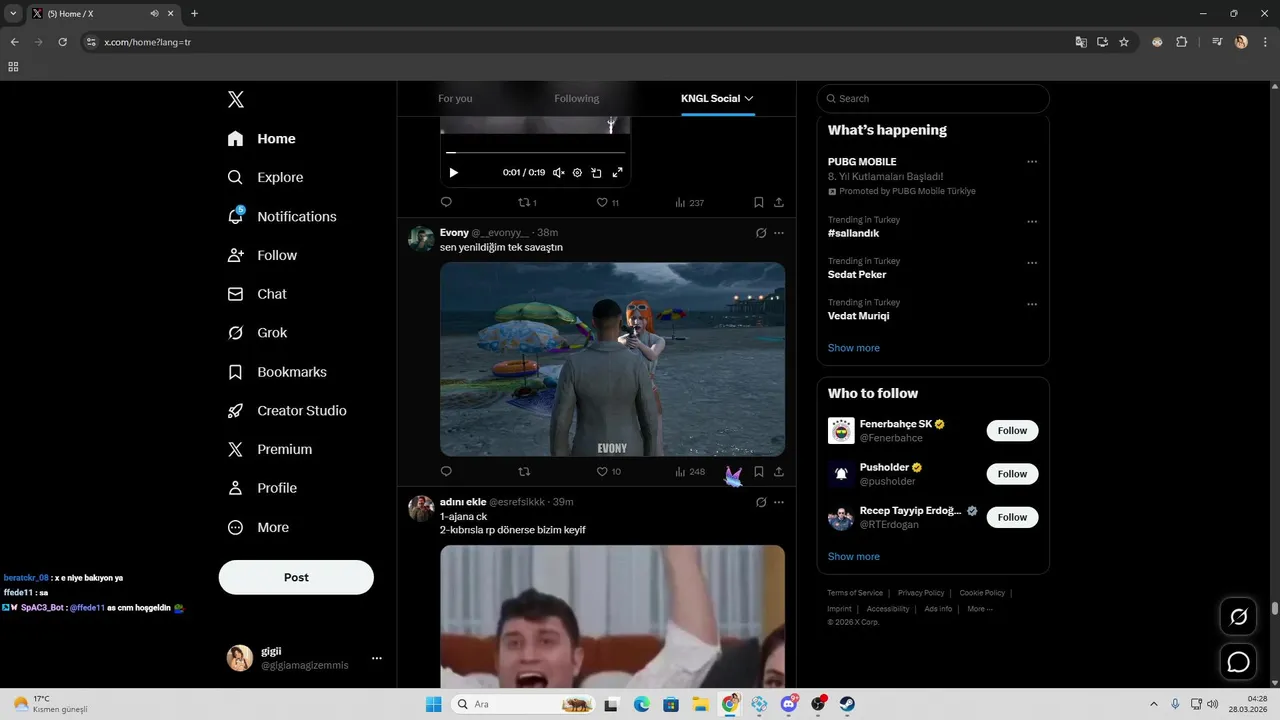Screen dimensions: 1280x720
Task: Share the post with 237 views
Action: pos(778,202)
